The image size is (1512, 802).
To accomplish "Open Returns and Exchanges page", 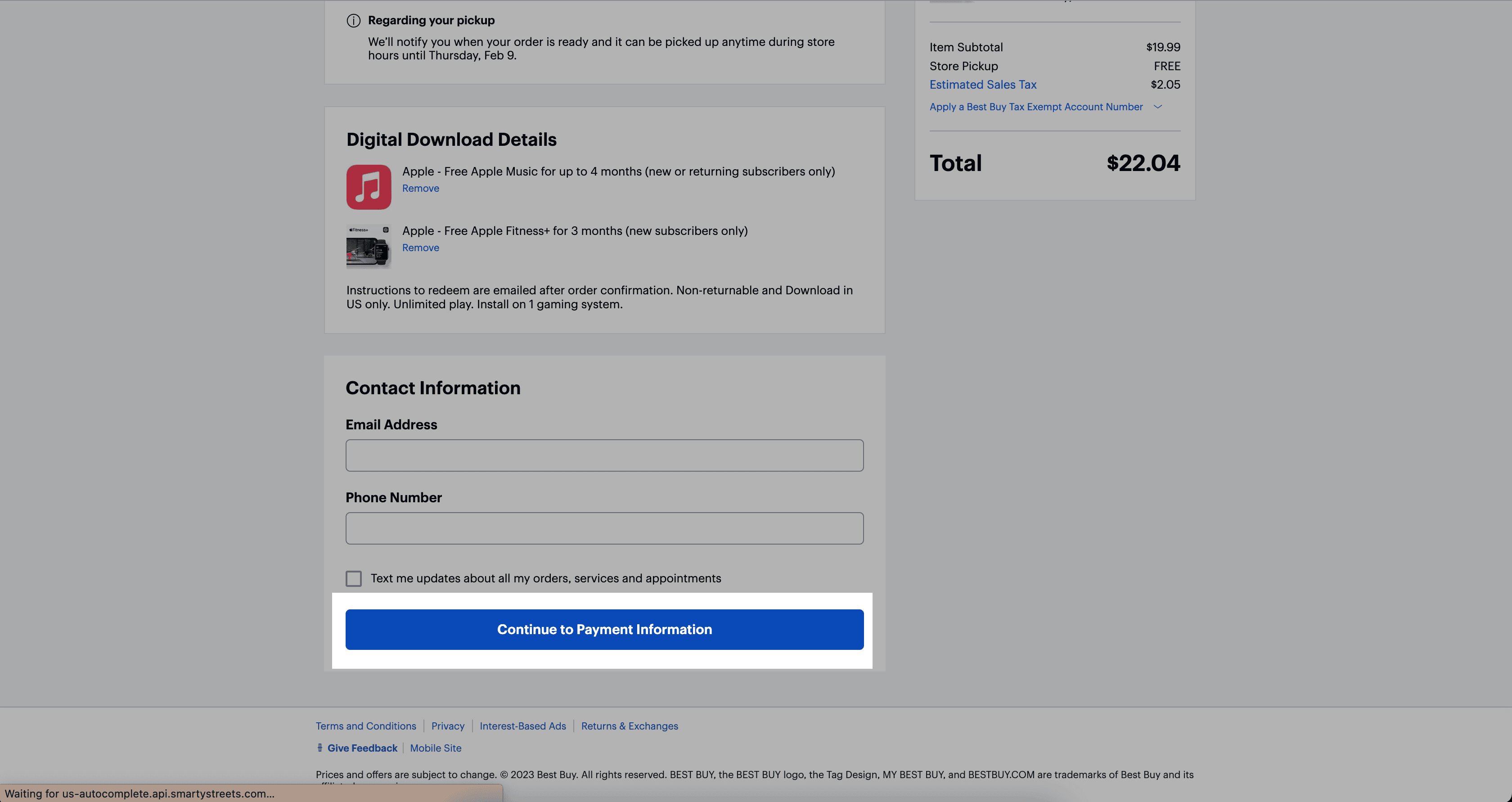I will [629, 726].
